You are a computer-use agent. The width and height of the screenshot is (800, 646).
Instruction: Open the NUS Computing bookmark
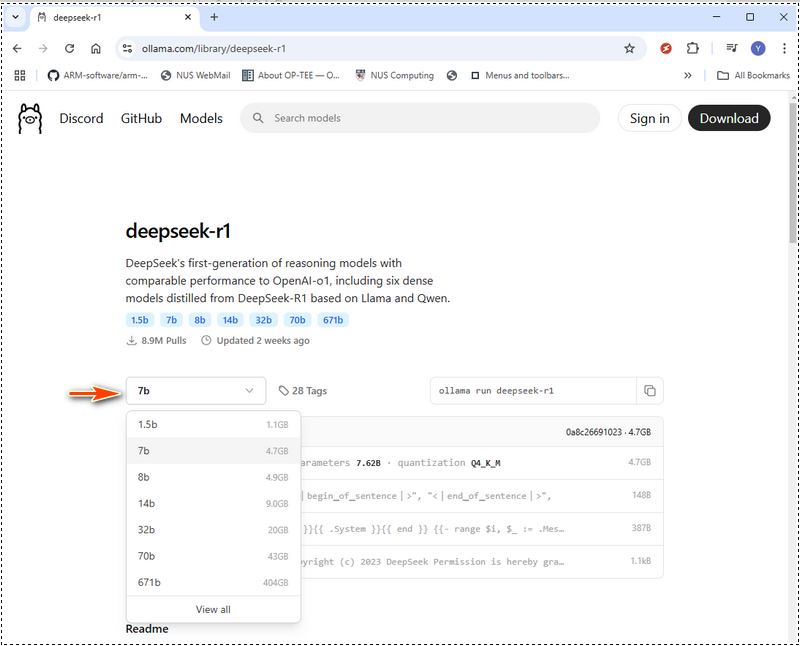(395, 76)
